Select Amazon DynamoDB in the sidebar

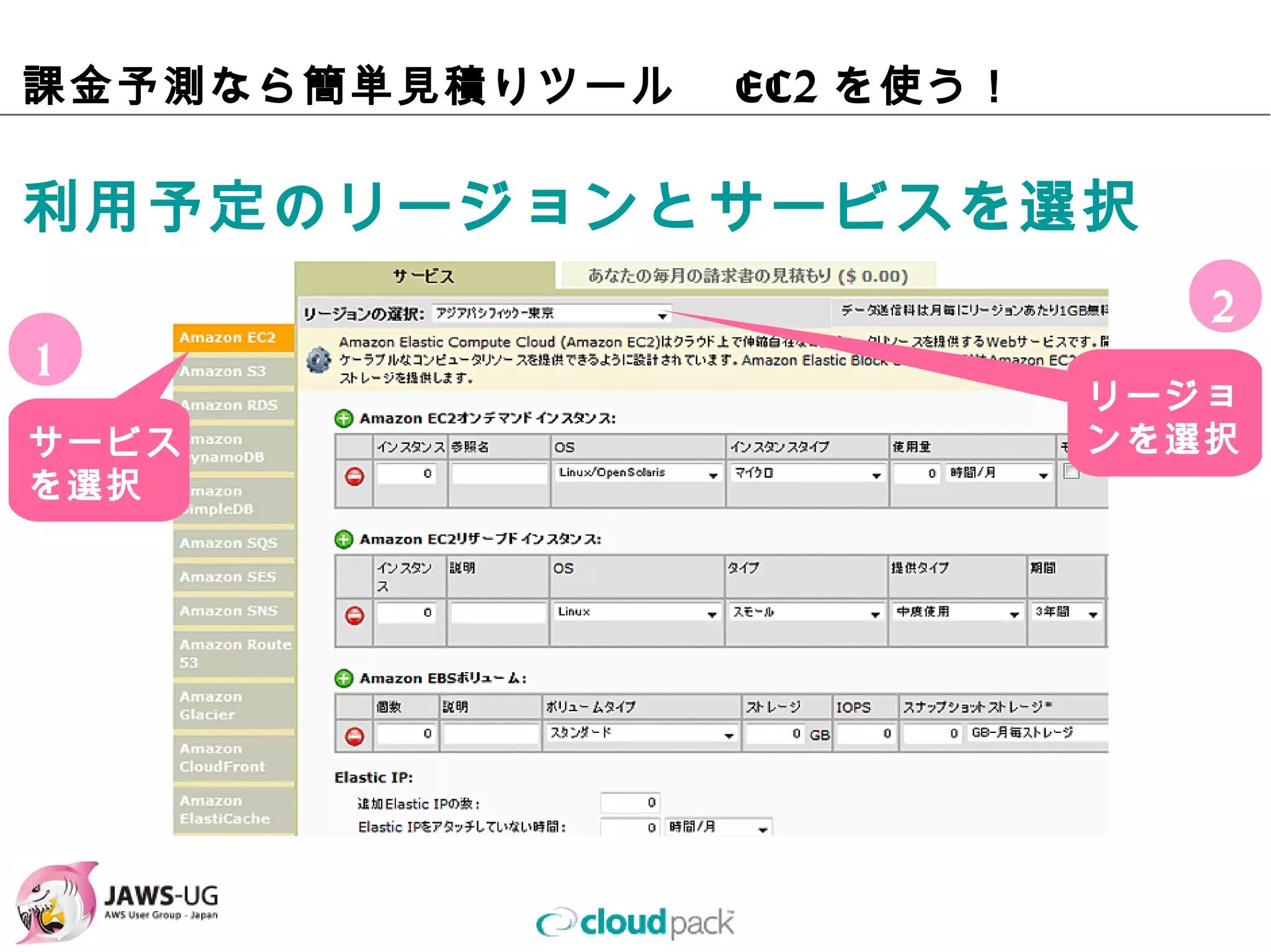point(233,448)
